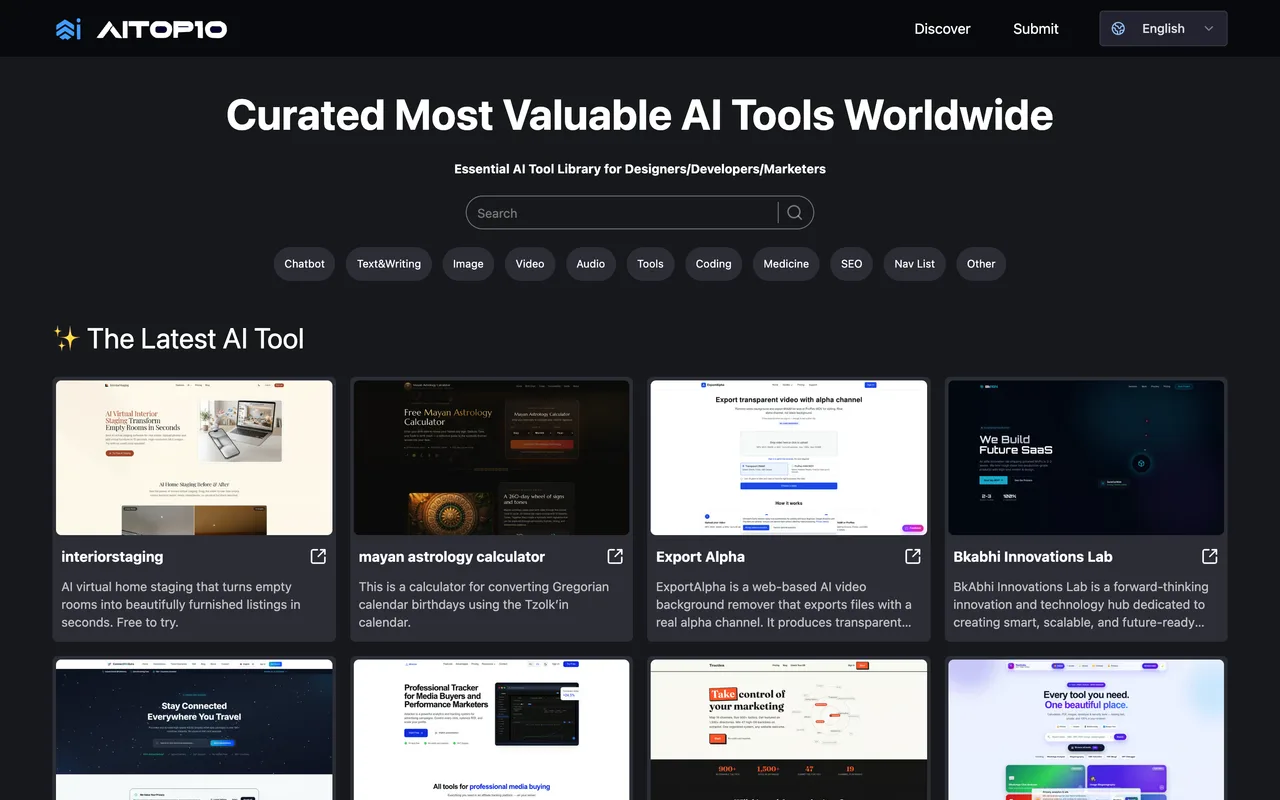
Task: Click the Tzolk'in calendar description text
Action: point(484,604)
